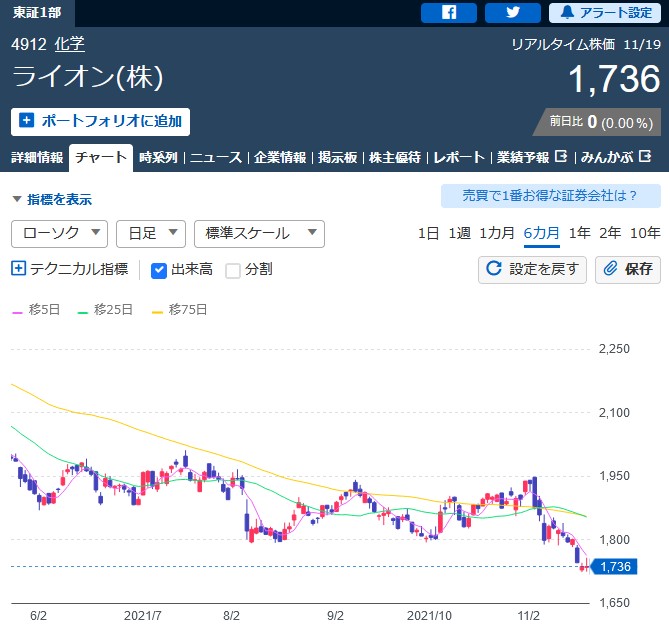Share on Twitter button
This screenshot has height=635, width=669.
pyautogui.click(x=513, y=13)
